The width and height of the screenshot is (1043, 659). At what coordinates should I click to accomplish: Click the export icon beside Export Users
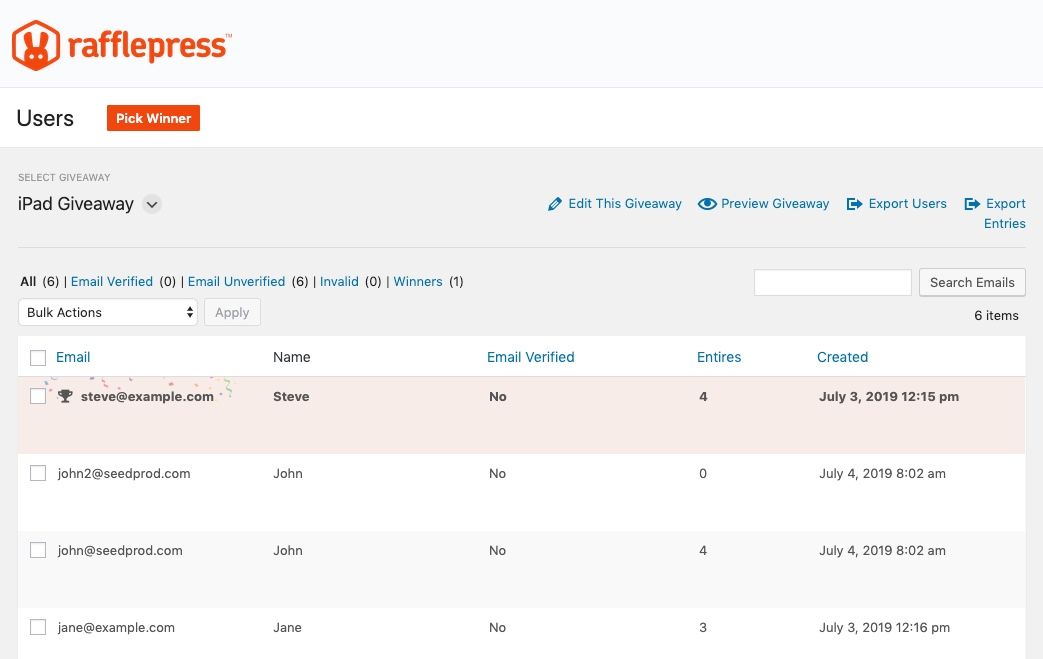(x=854, y=203)
